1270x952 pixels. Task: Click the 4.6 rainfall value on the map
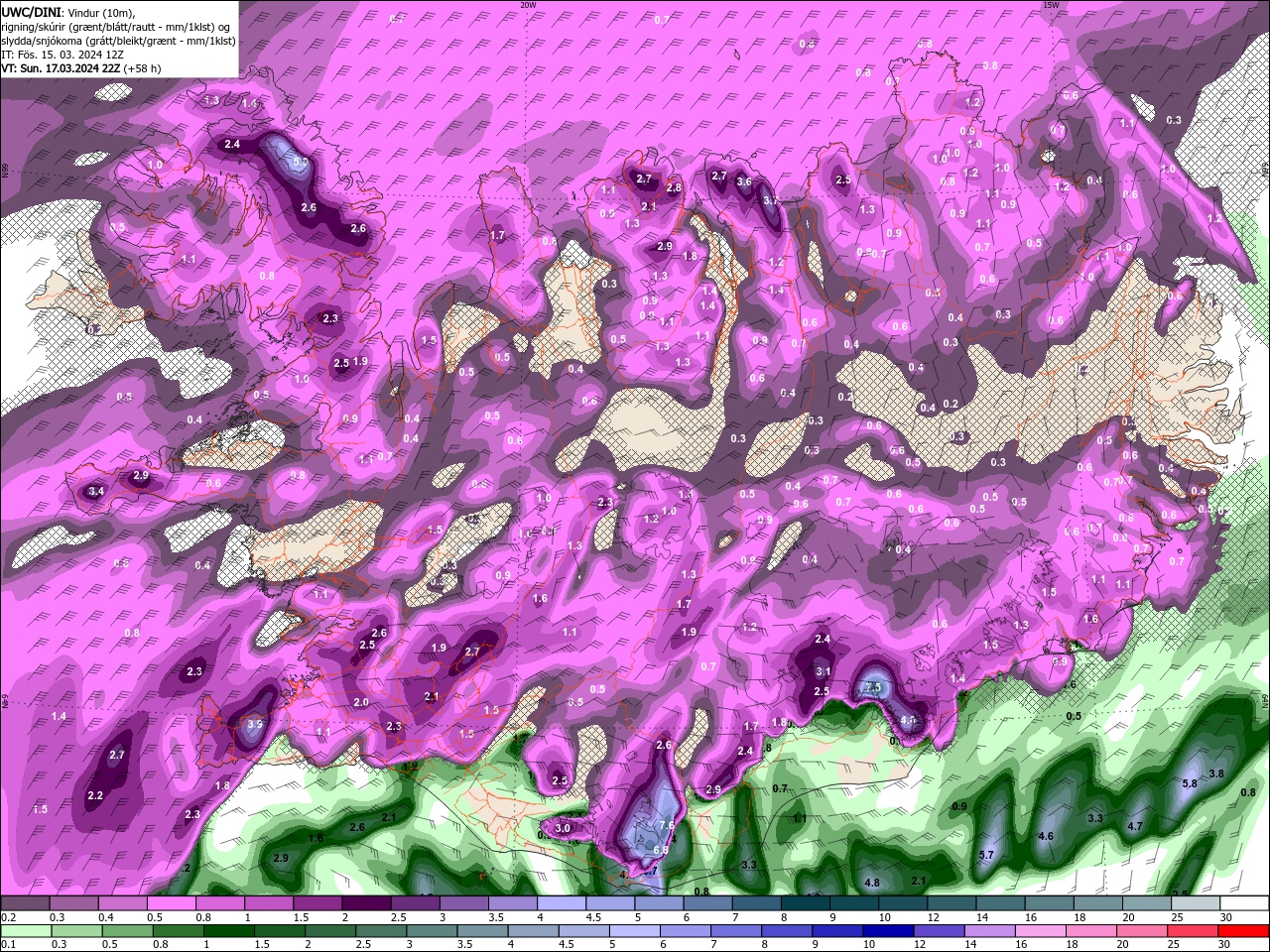coord(1045,836)
